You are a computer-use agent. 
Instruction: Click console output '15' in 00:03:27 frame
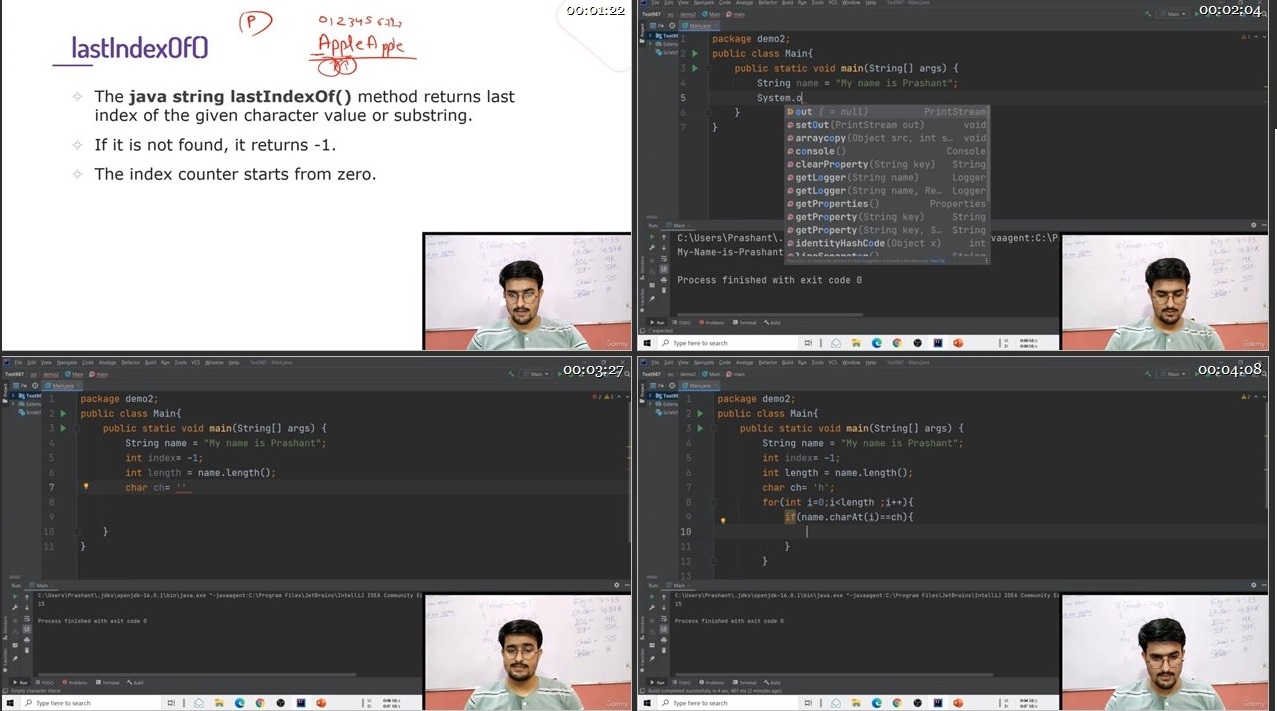click(x=40, y=604)
